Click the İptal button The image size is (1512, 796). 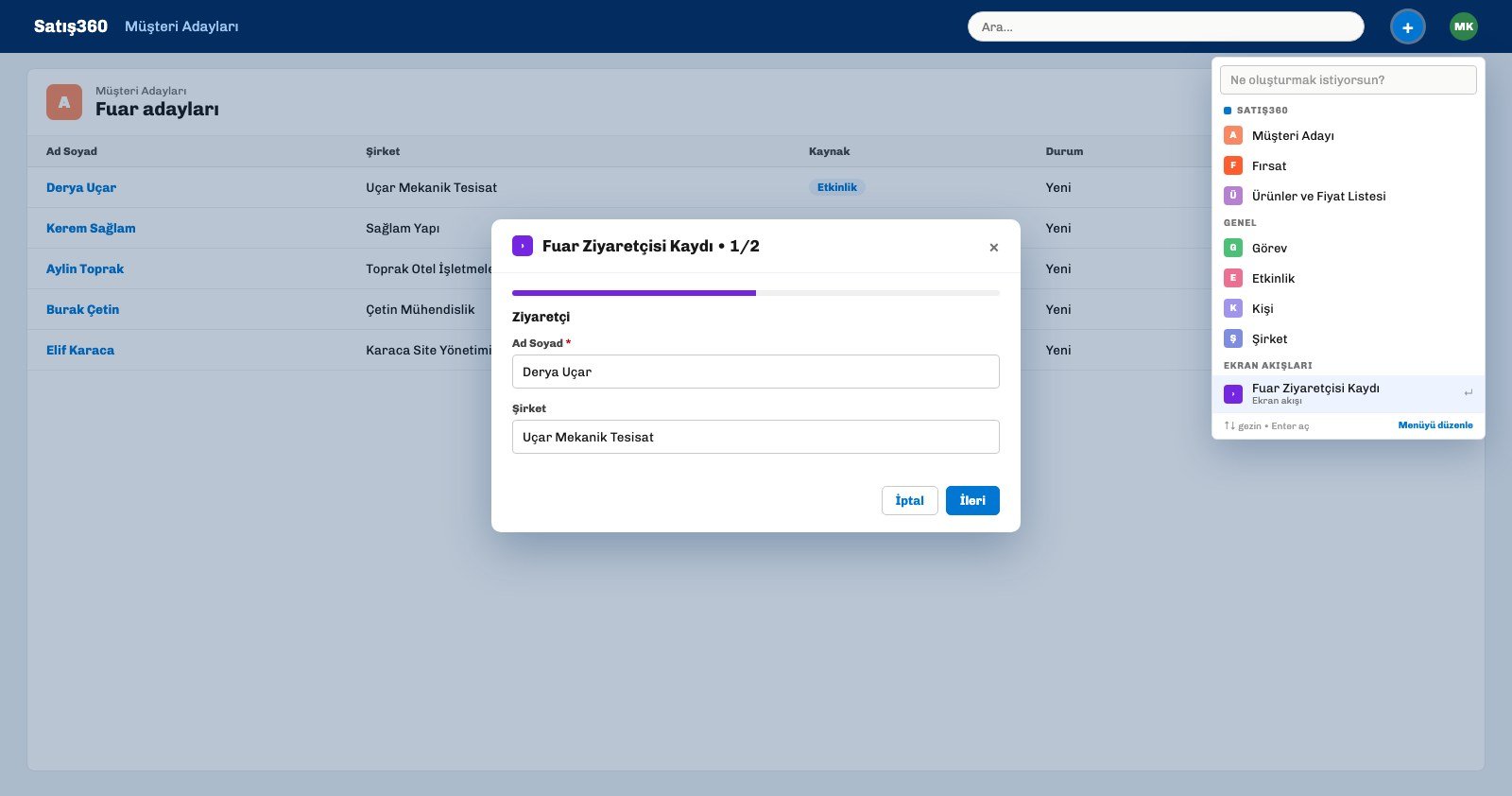pos(909,500)
